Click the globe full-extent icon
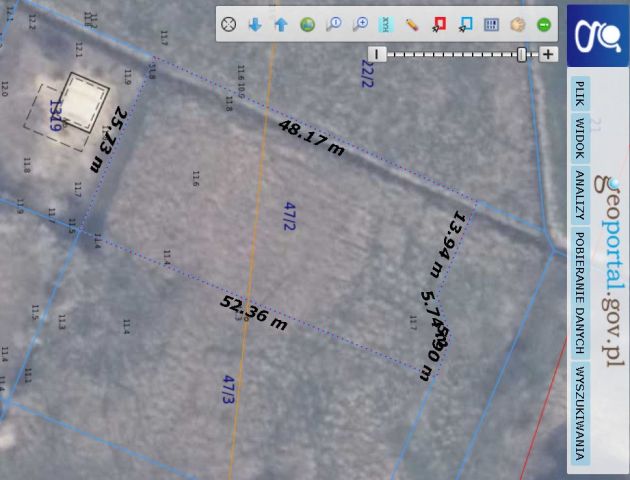This screenshot has width=630, height=480. [307, 24]
